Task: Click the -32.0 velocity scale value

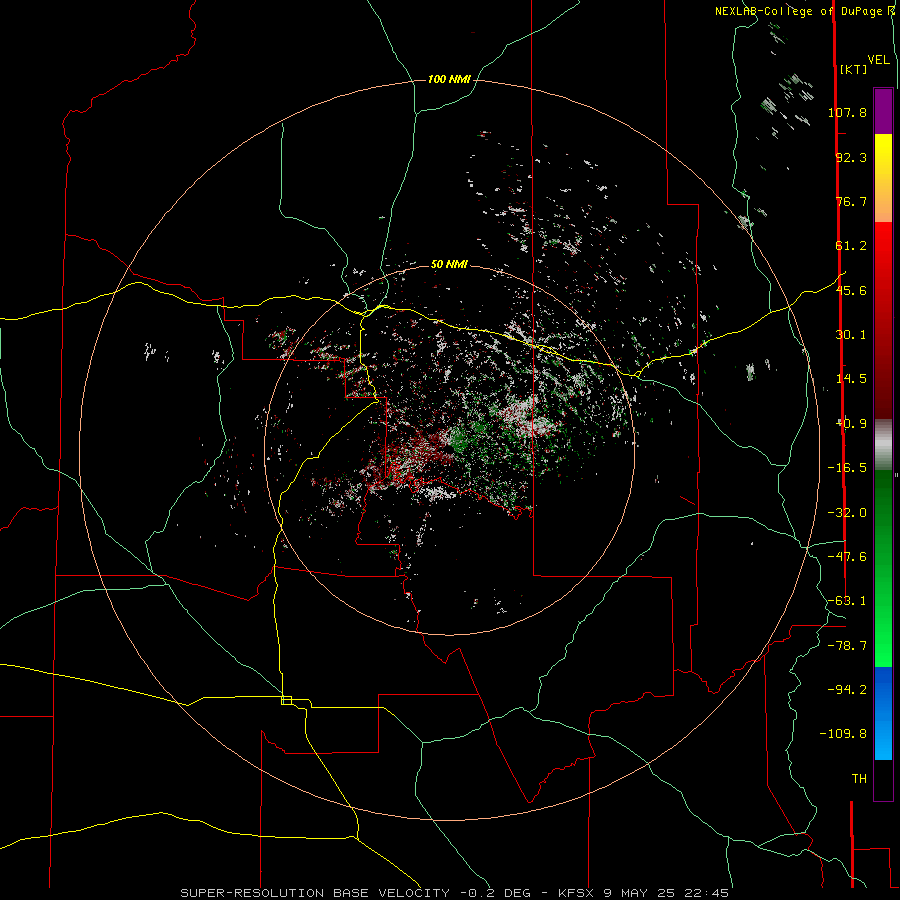Action: pyautogui.click(x=847, y=513)
